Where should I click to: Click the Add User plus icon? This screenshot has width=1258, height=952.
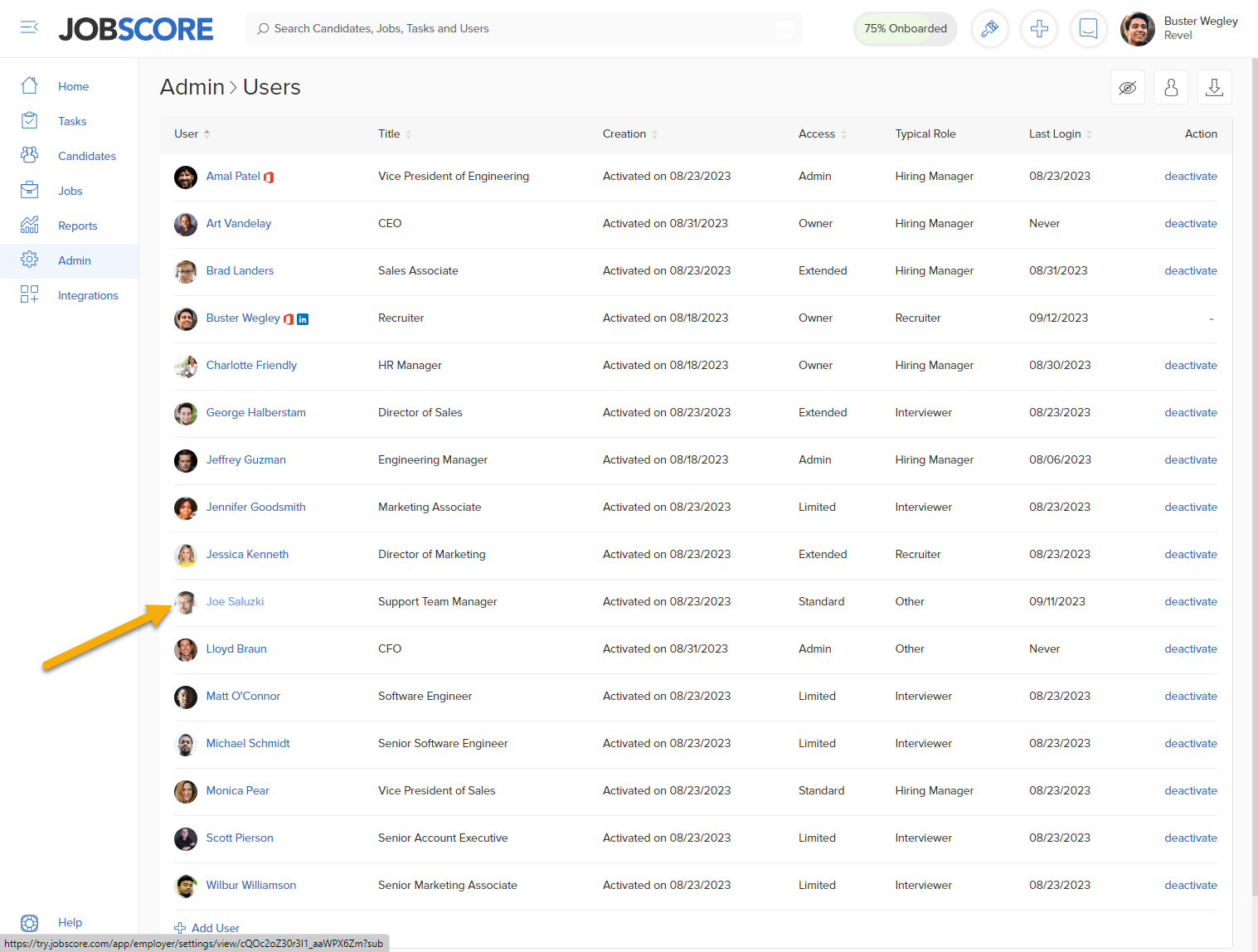(x=180, y=928)
